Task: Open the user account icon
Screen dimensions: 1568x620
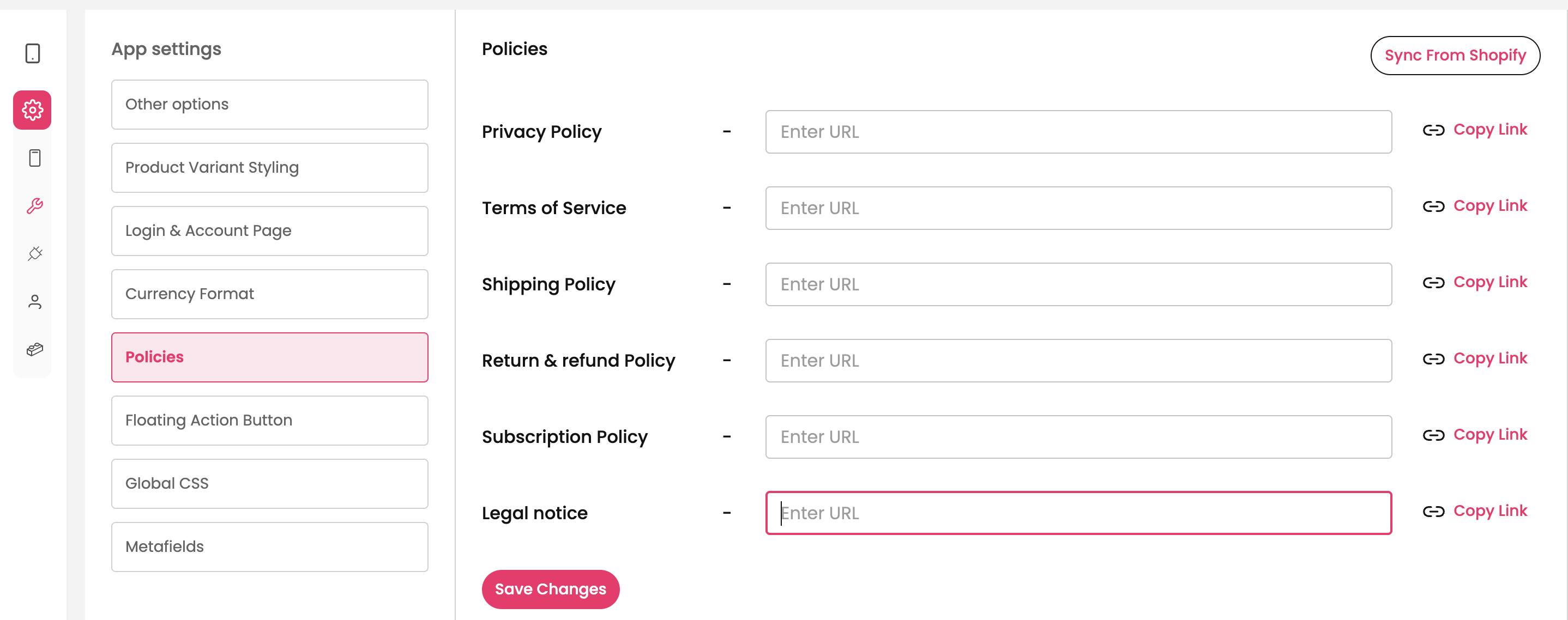Action: click(x=35, y=302)
